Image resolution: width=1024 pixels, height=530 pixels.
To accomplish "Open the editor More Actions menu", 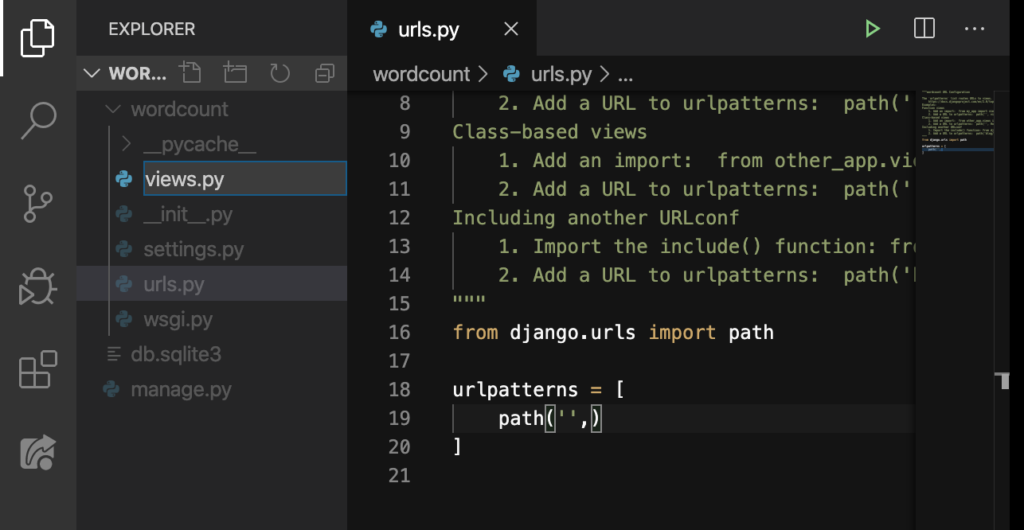I will pos(974,29).
